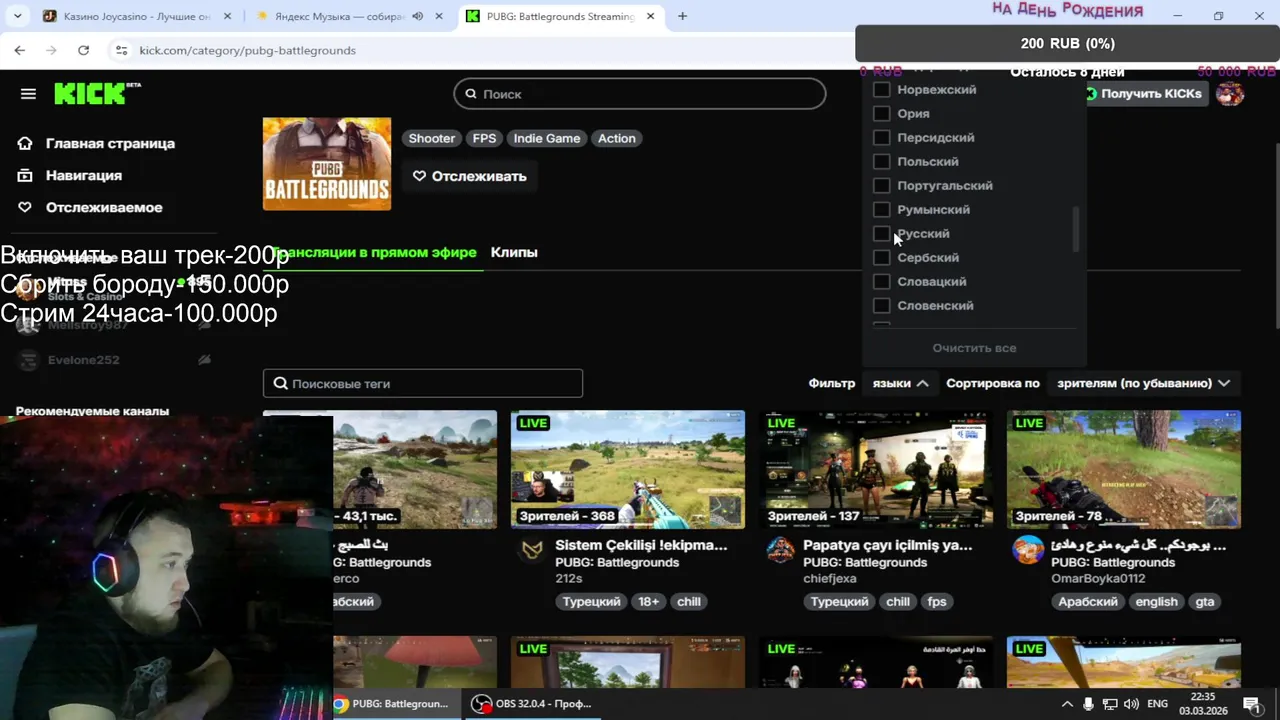Check the Персидский language checkbox
This screenshot has width=1280, height=720.
tap(881, 138)
